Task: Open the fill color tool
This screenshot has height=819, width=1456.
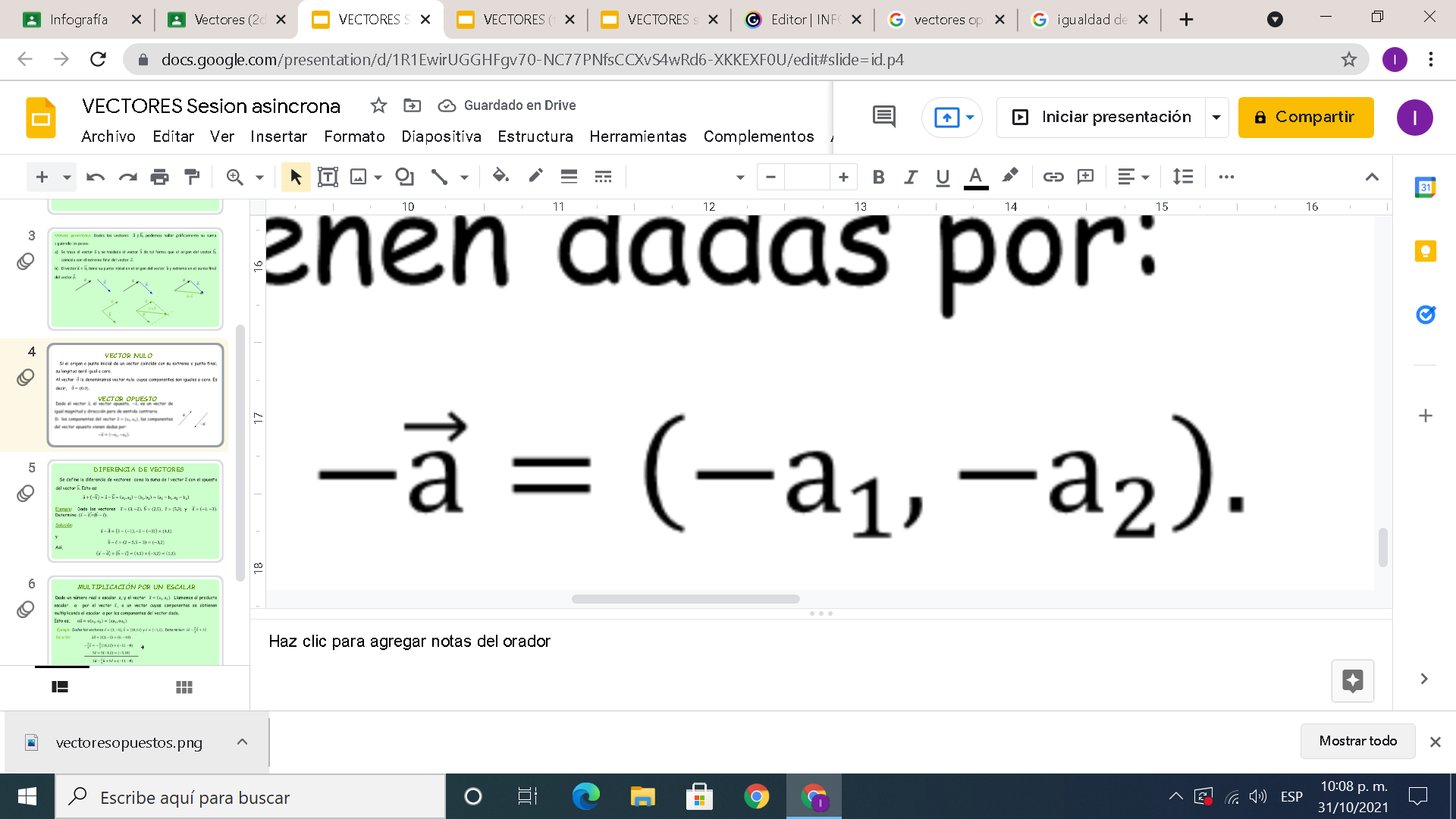Action: click(500, 176)
